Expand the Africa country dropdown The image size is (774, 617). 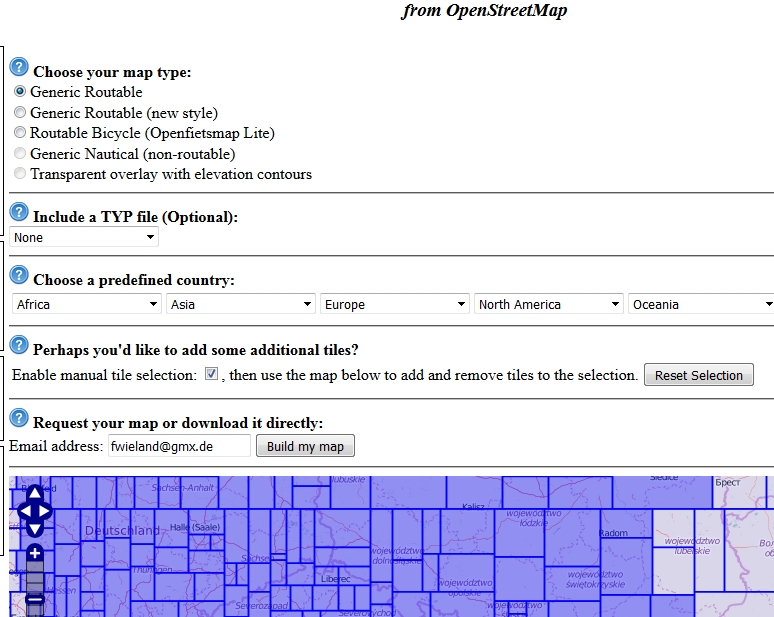click(x=87, y=304)
